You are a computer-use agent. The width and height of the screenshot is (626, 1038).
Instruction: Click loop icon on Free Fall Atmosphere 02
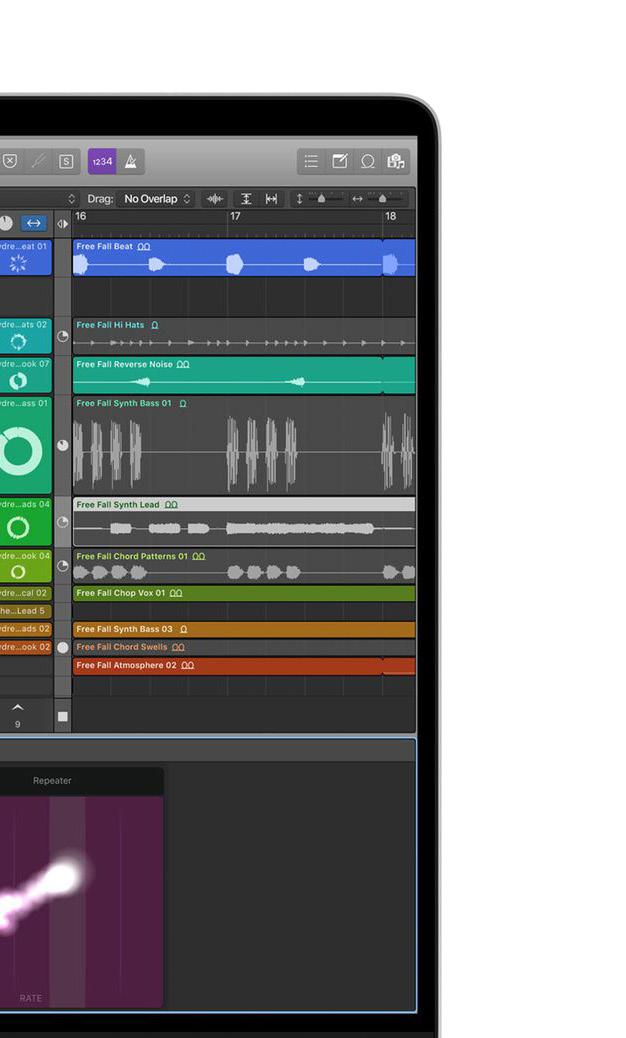[188, 666]
